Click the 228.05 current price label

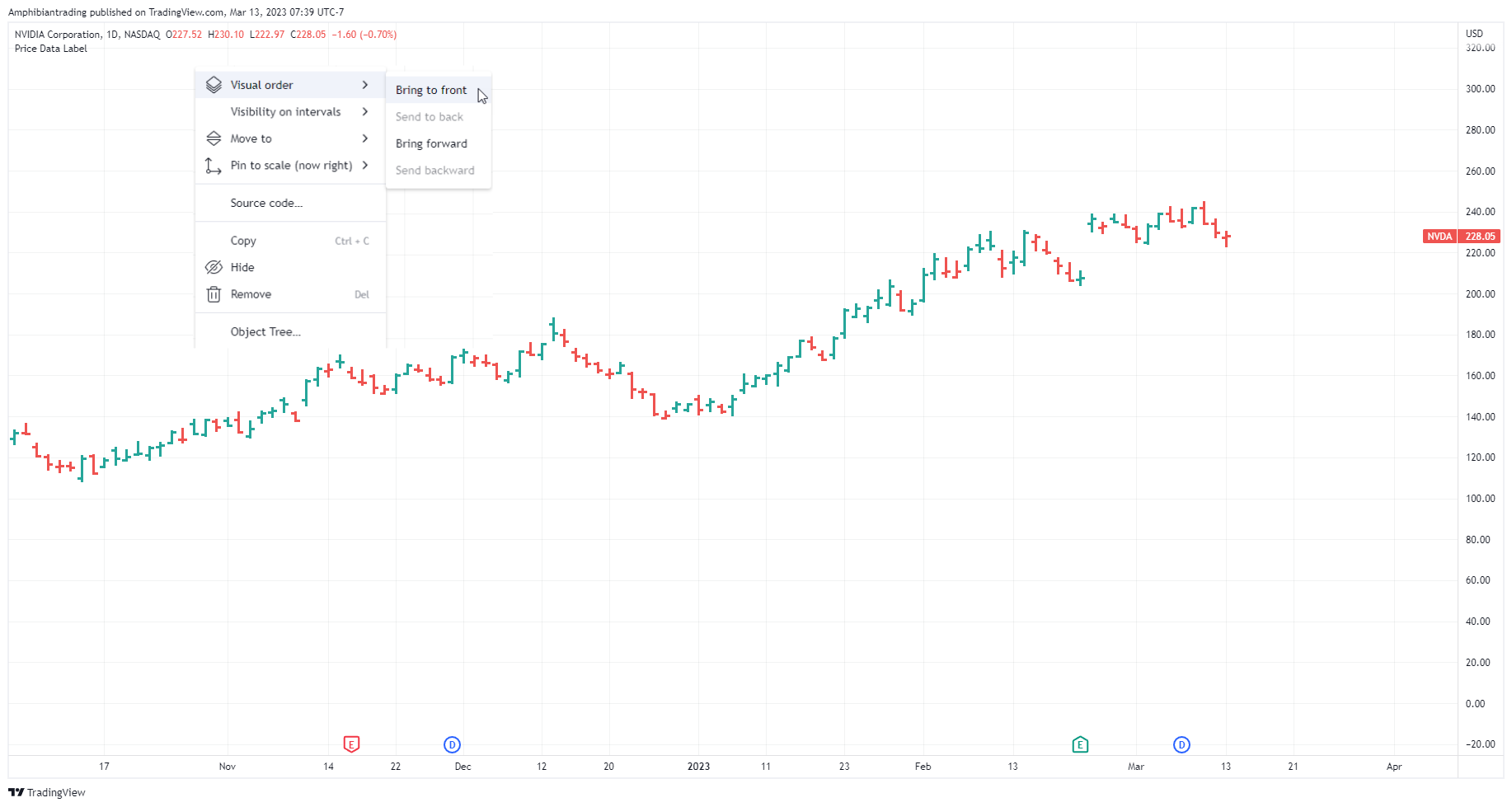[x=1480, y=237]
